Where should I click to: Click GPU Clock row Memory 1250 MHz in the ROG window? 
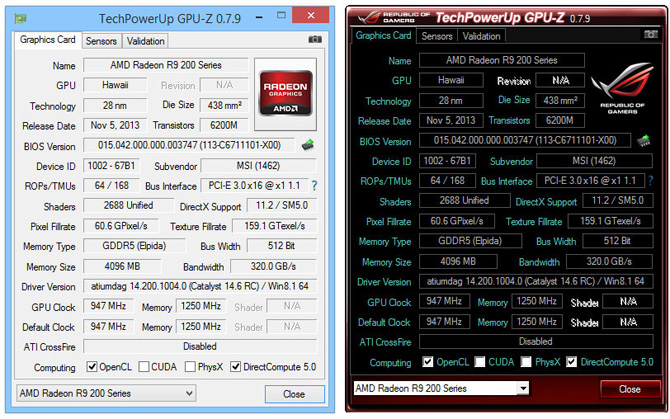click(537, 301)
